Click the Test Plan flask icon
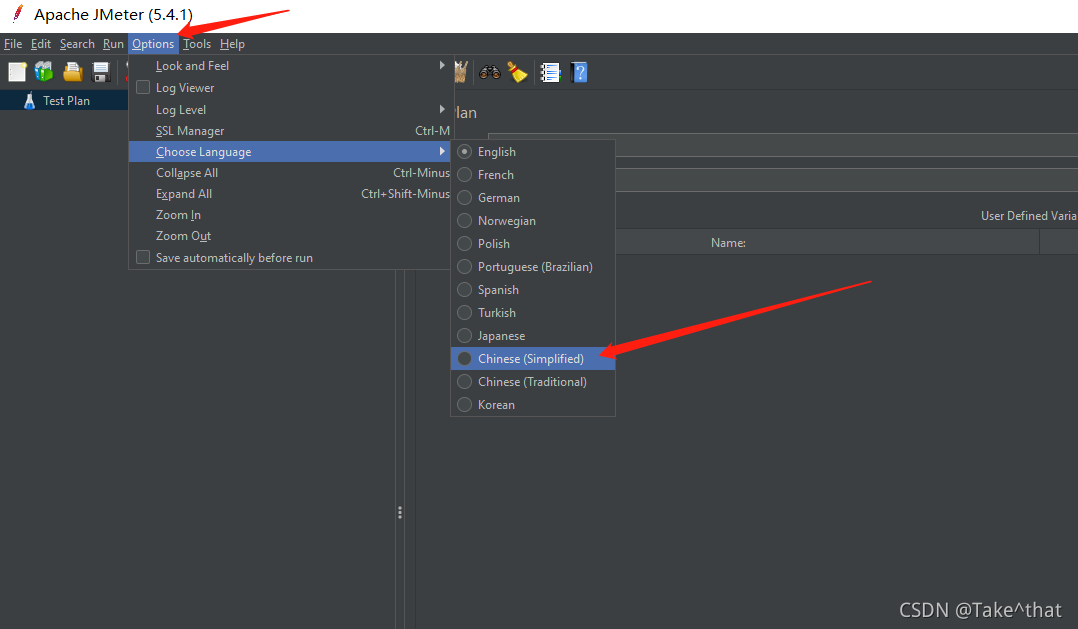The width and height of the screenshot is (1078, 629). [29, 100]
